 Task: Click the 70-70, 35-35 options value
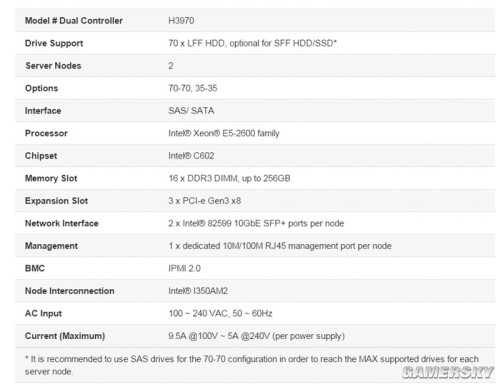(193, 88)
